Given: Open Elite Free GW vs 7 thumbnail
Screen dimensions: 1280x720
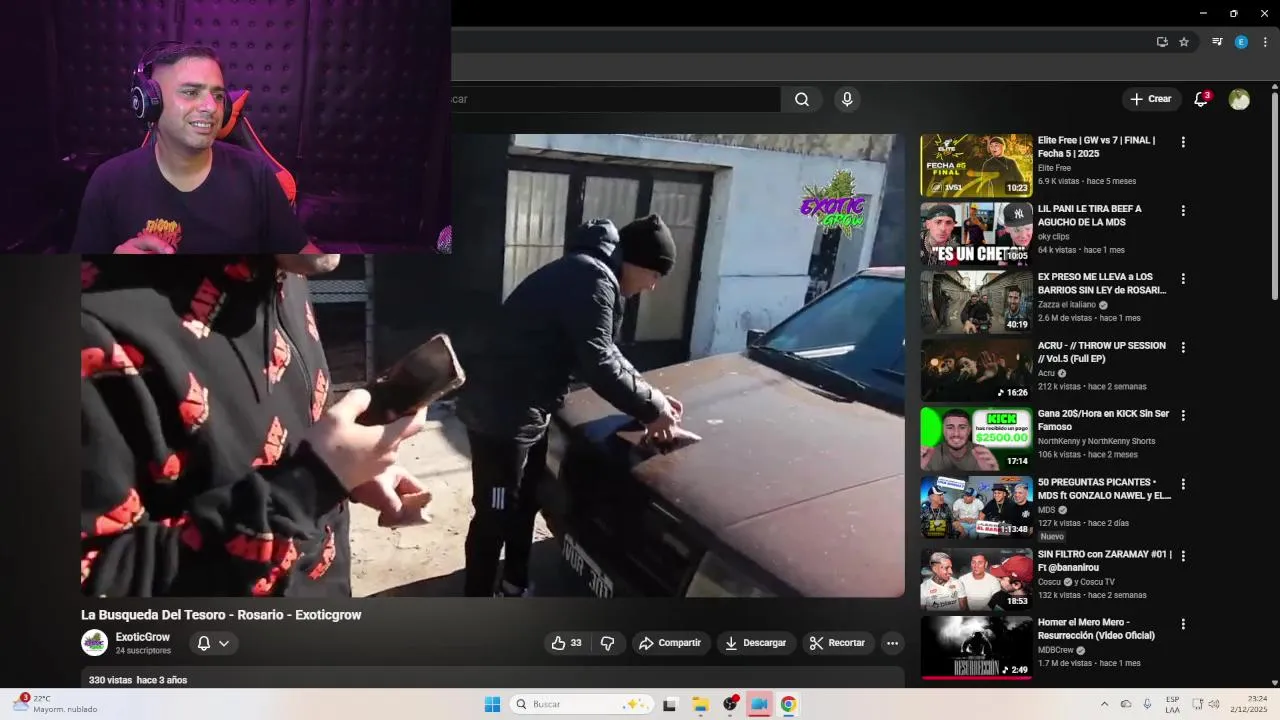Looking at the screenshot, I should click(x=976, y=165).
